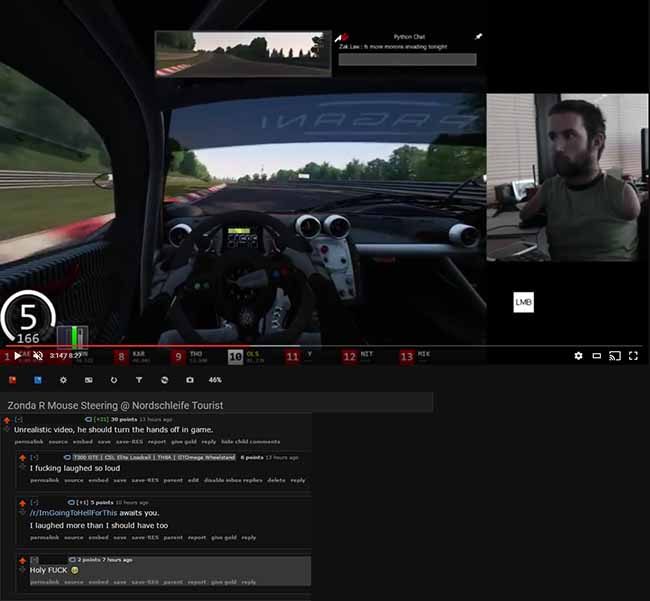The image size is (650, 601).
Task: Click parent under 'laughed more than I should' comment
Action: pyautogui.click(x=173, y=538)
